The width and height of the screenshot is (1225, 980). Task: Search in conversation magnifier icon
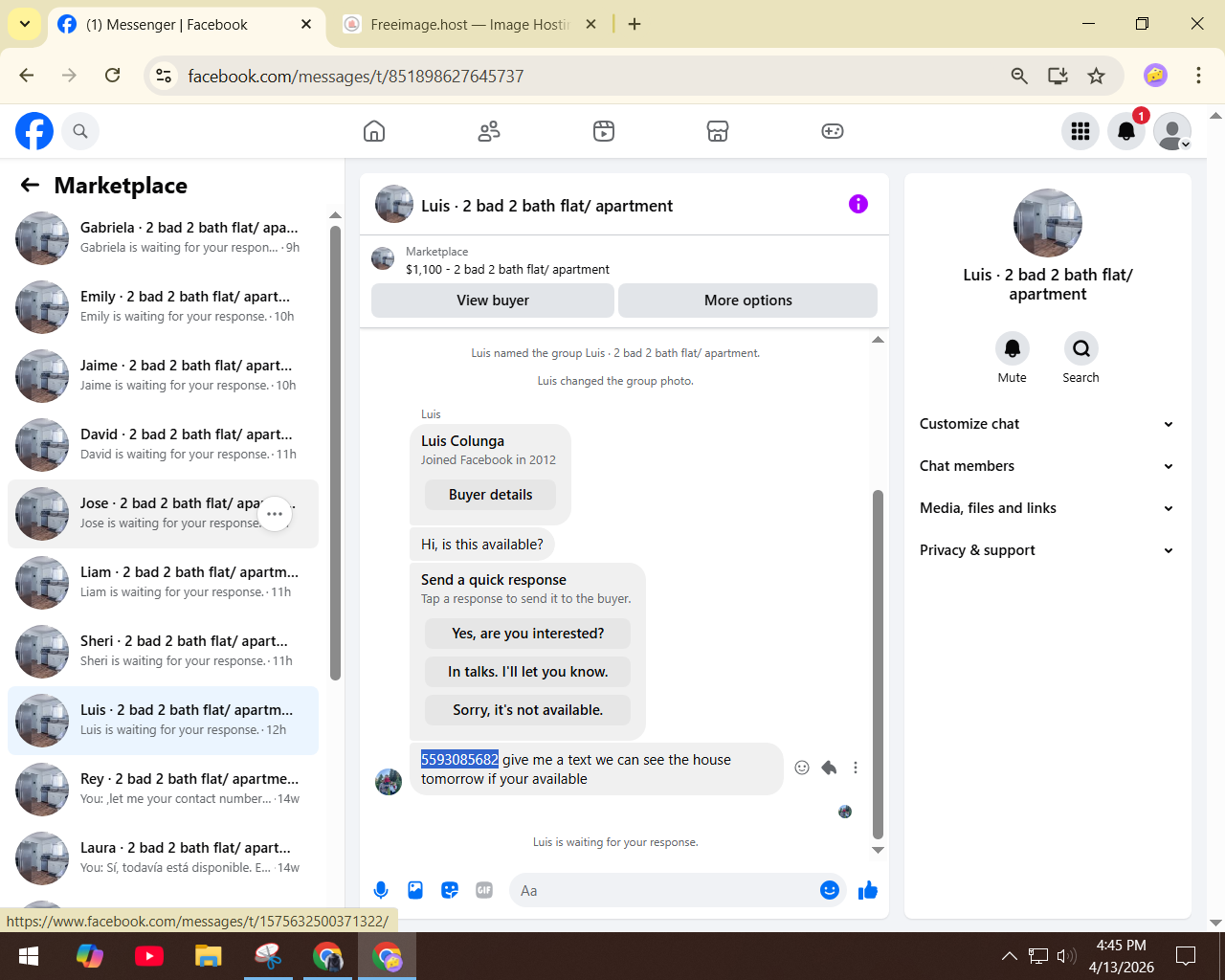[x=1080, y=348]
